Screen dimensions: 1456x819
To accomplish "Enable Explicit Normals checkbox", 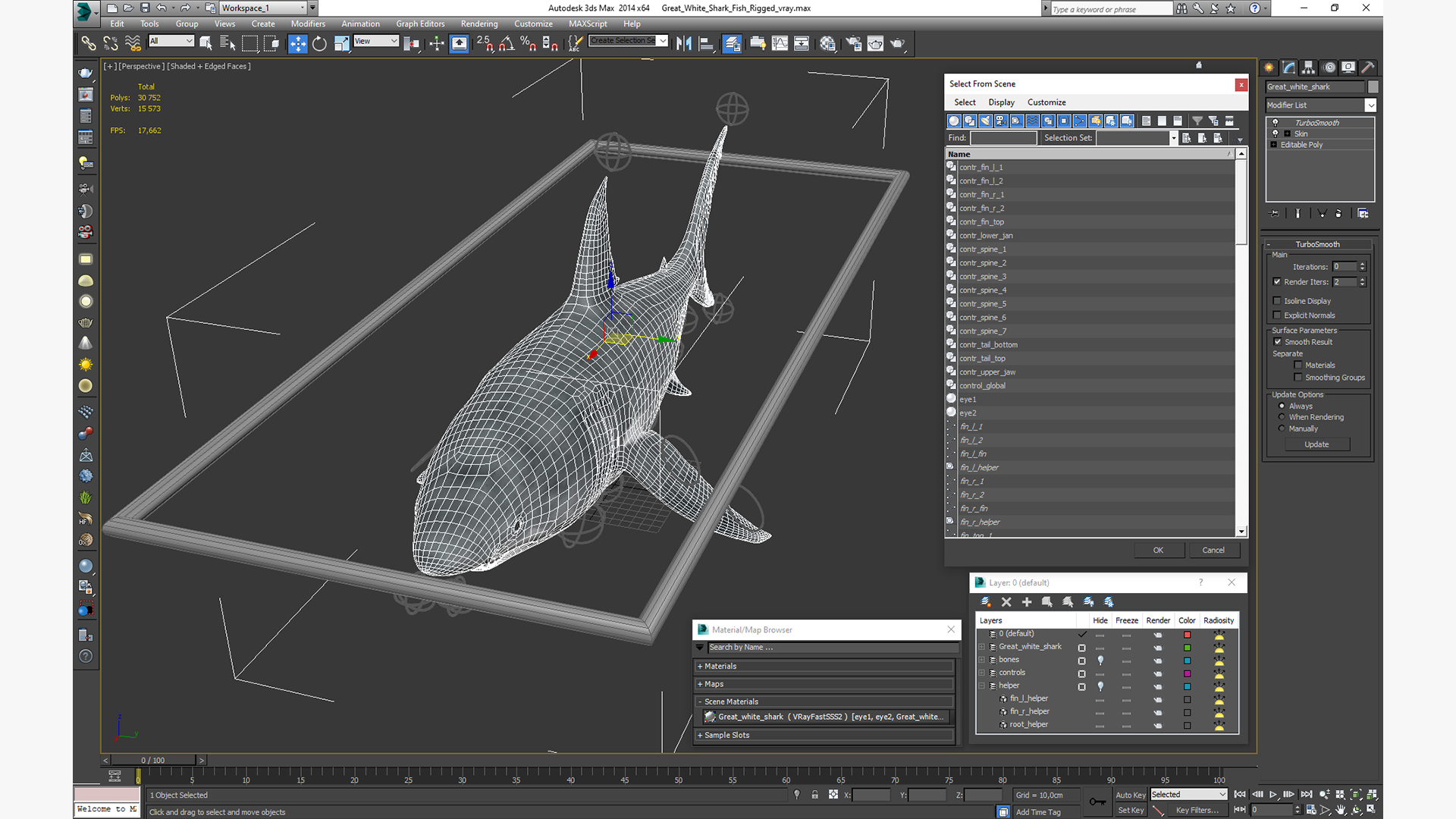I will click(1277, 315).
